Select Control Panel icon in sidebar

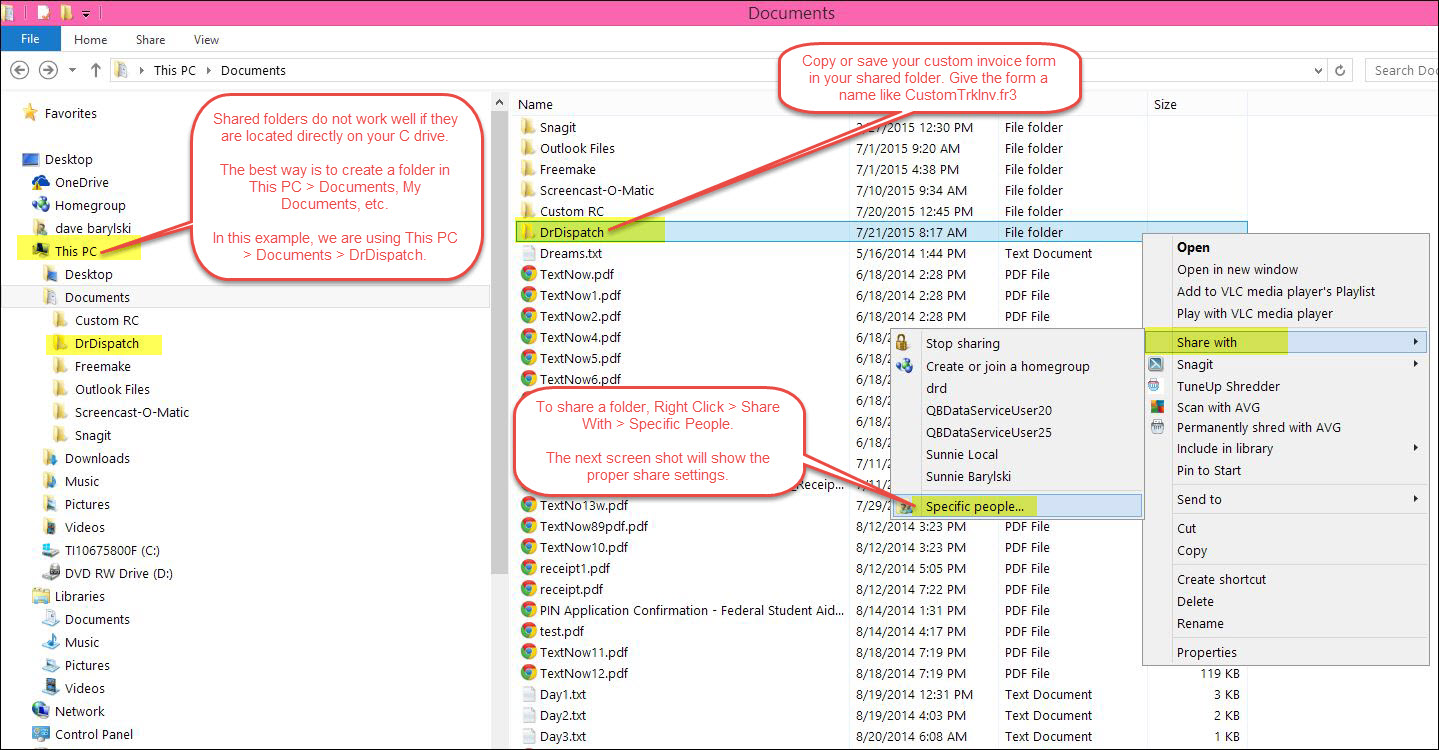click(41, 734)
